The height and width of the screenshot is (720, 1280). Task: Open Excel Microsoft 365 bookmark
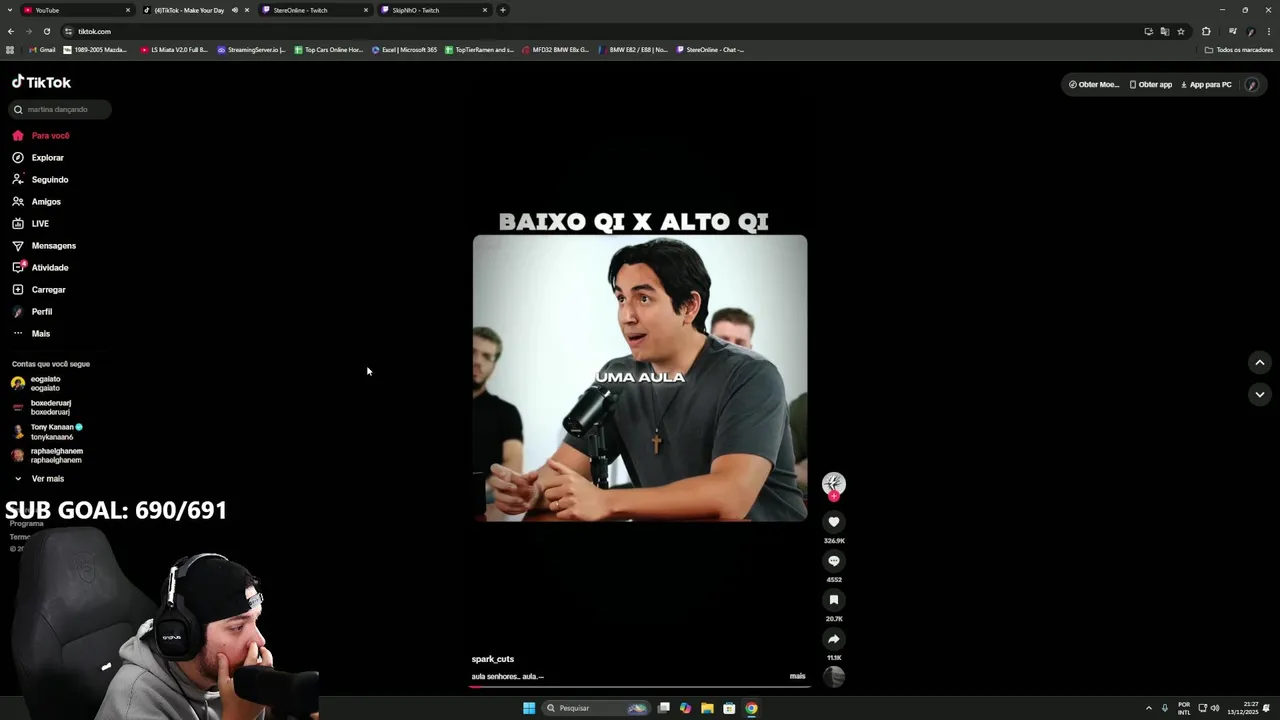(x=405, y=50)
